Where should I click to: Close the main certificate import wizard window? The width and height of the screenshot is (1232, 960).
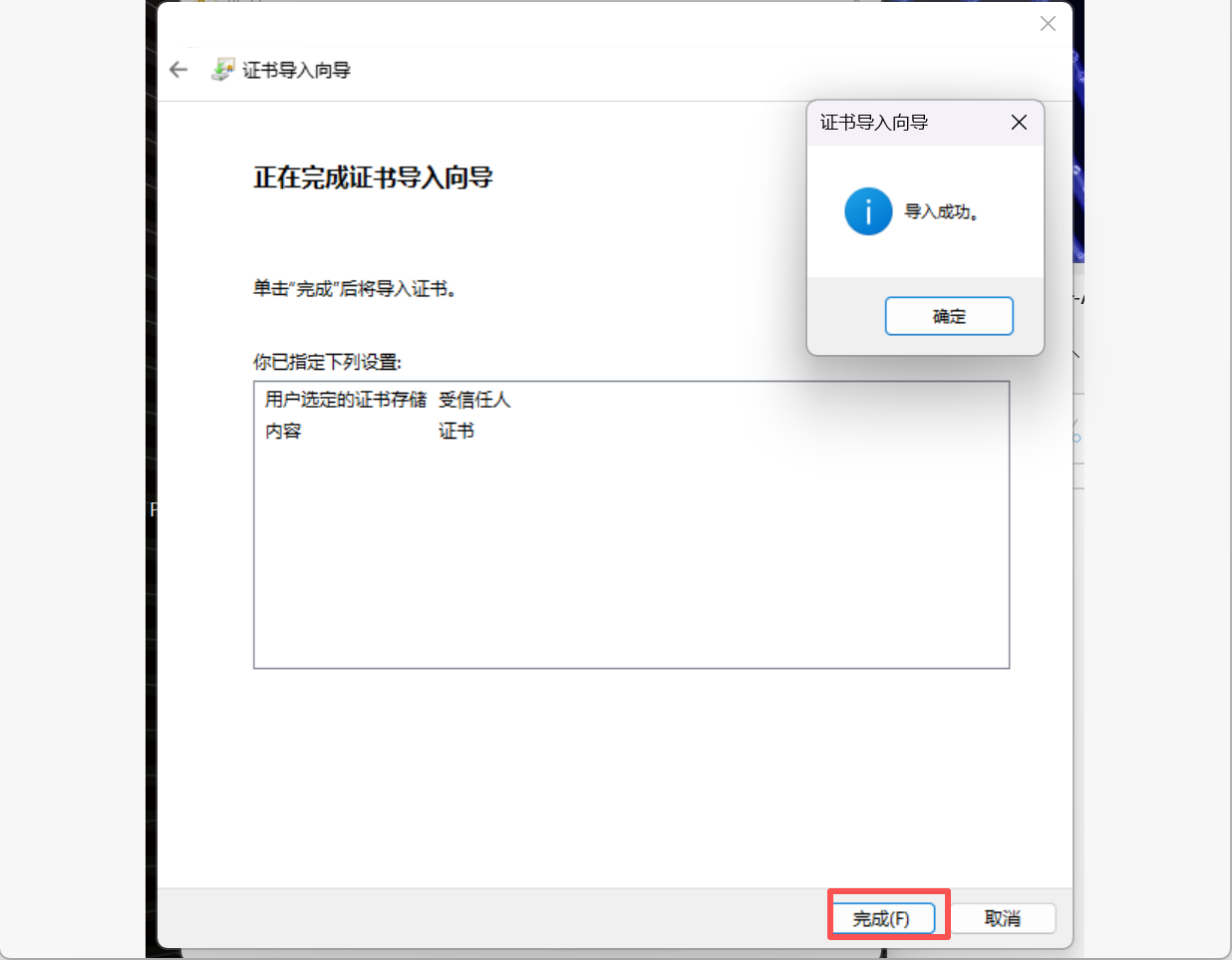click(x=1048, y=24)
